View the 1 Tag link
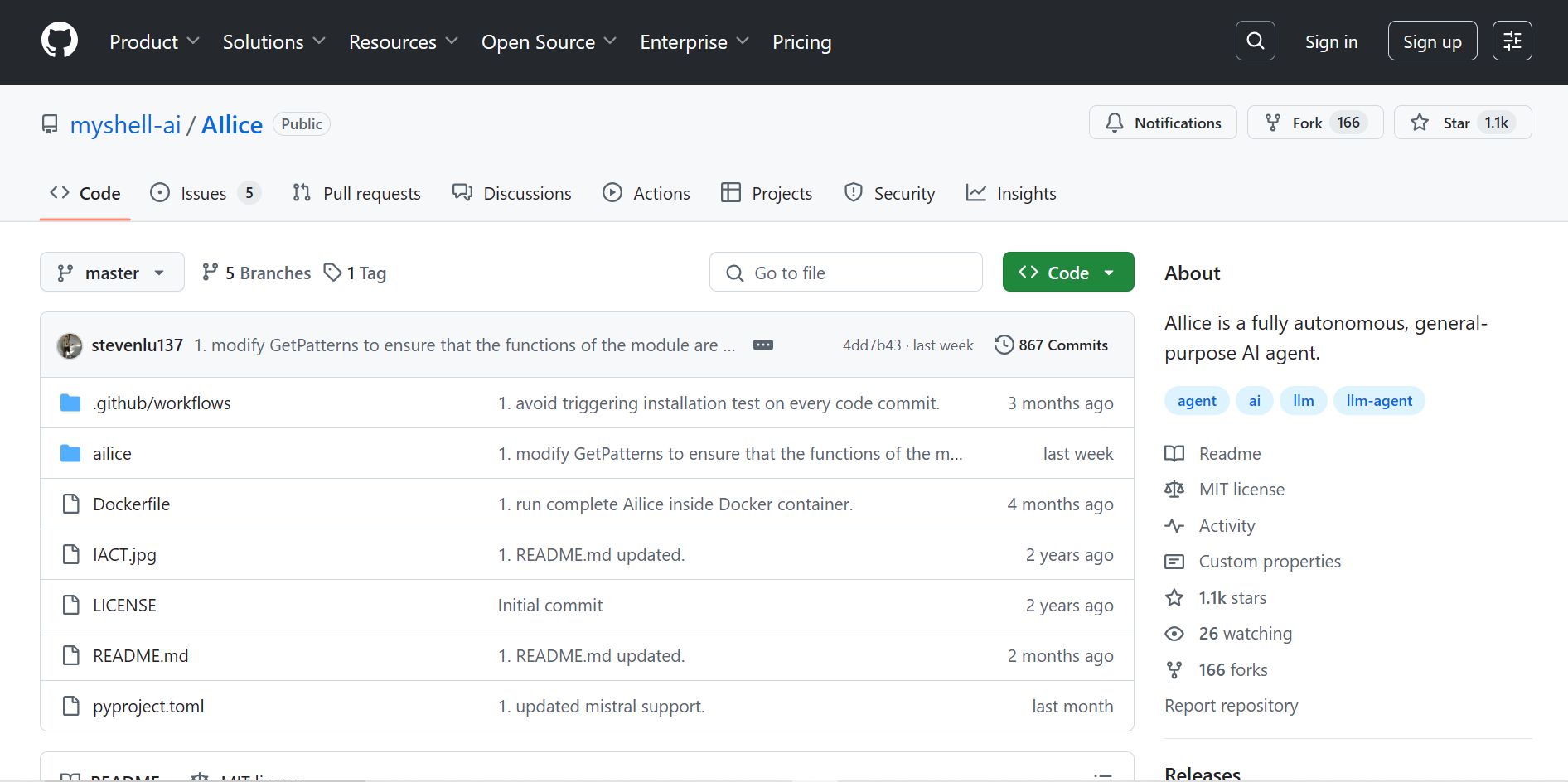This screenshot has width=1568, height=782. tap(355, 273)
